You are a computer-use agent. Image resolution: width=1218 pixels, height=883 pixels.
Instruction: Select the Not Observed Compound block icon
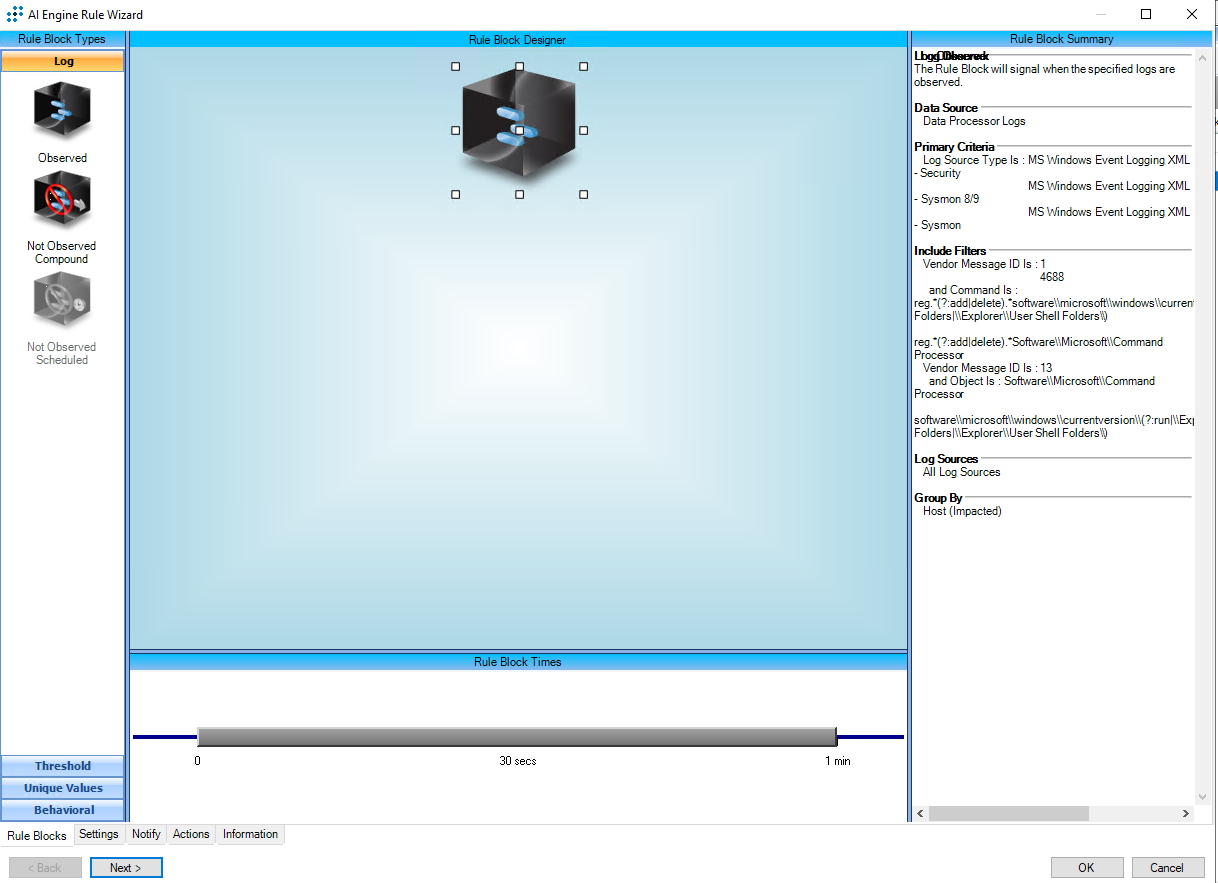click(x=62, y=199)
